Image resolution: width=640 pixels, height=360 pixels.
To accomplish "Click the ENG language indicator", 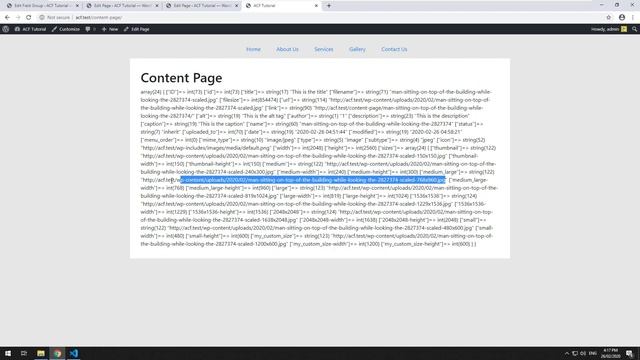I will click(x=593, y=353).
